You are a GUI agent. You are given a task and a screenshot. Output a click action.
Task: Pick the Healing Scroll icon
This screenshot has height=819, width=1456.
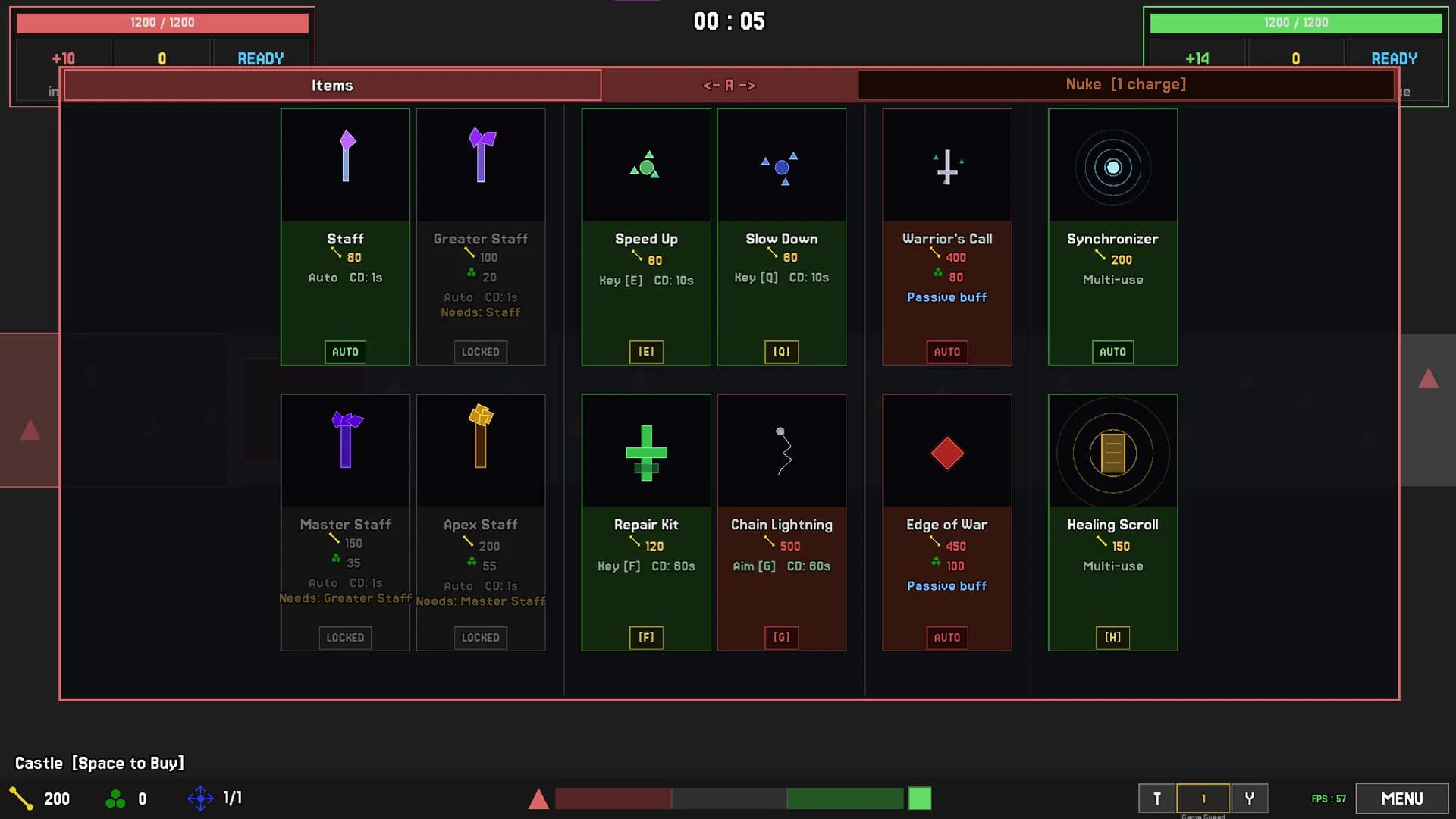(x=1112, y=453)
